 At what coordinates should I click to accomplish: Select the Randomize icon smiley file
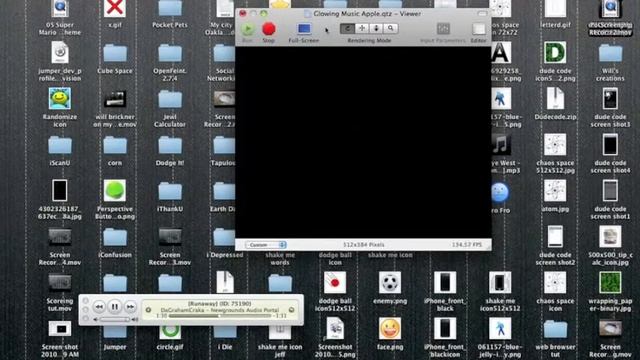pyautogui.click(x=60, y=98)
